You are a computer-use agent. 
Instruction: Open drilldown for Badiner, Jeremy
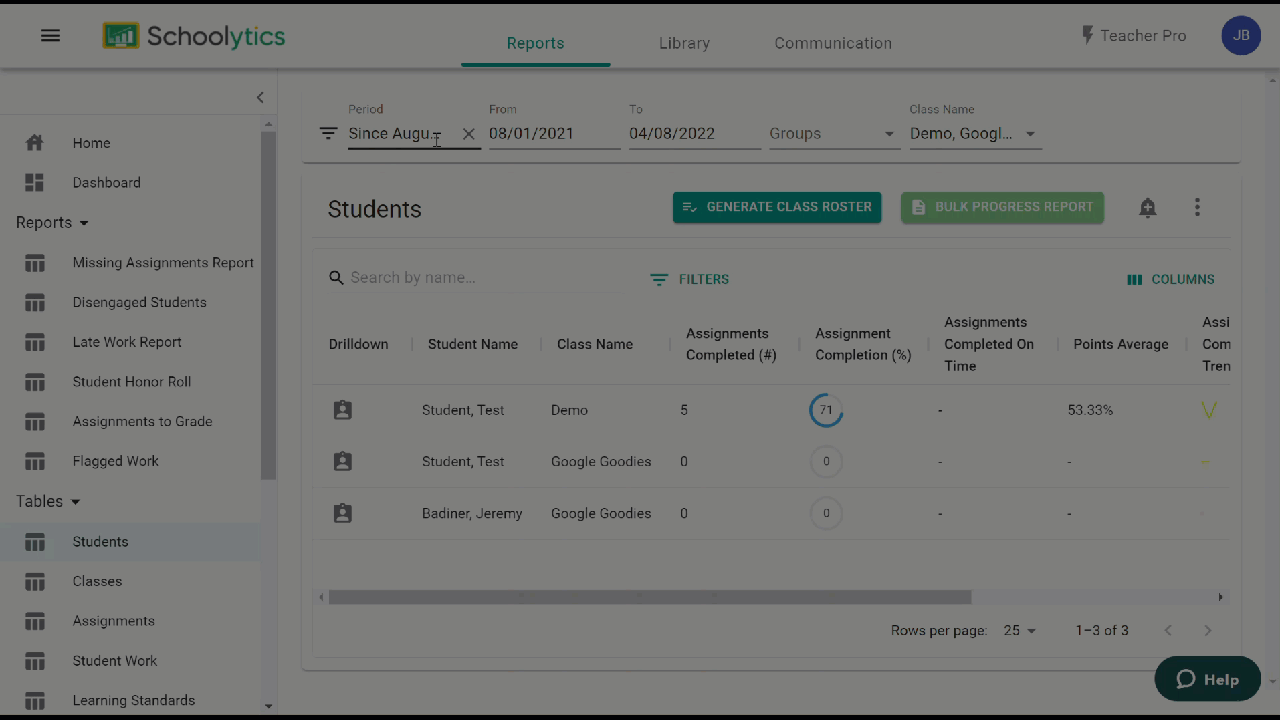click(343, 514)
